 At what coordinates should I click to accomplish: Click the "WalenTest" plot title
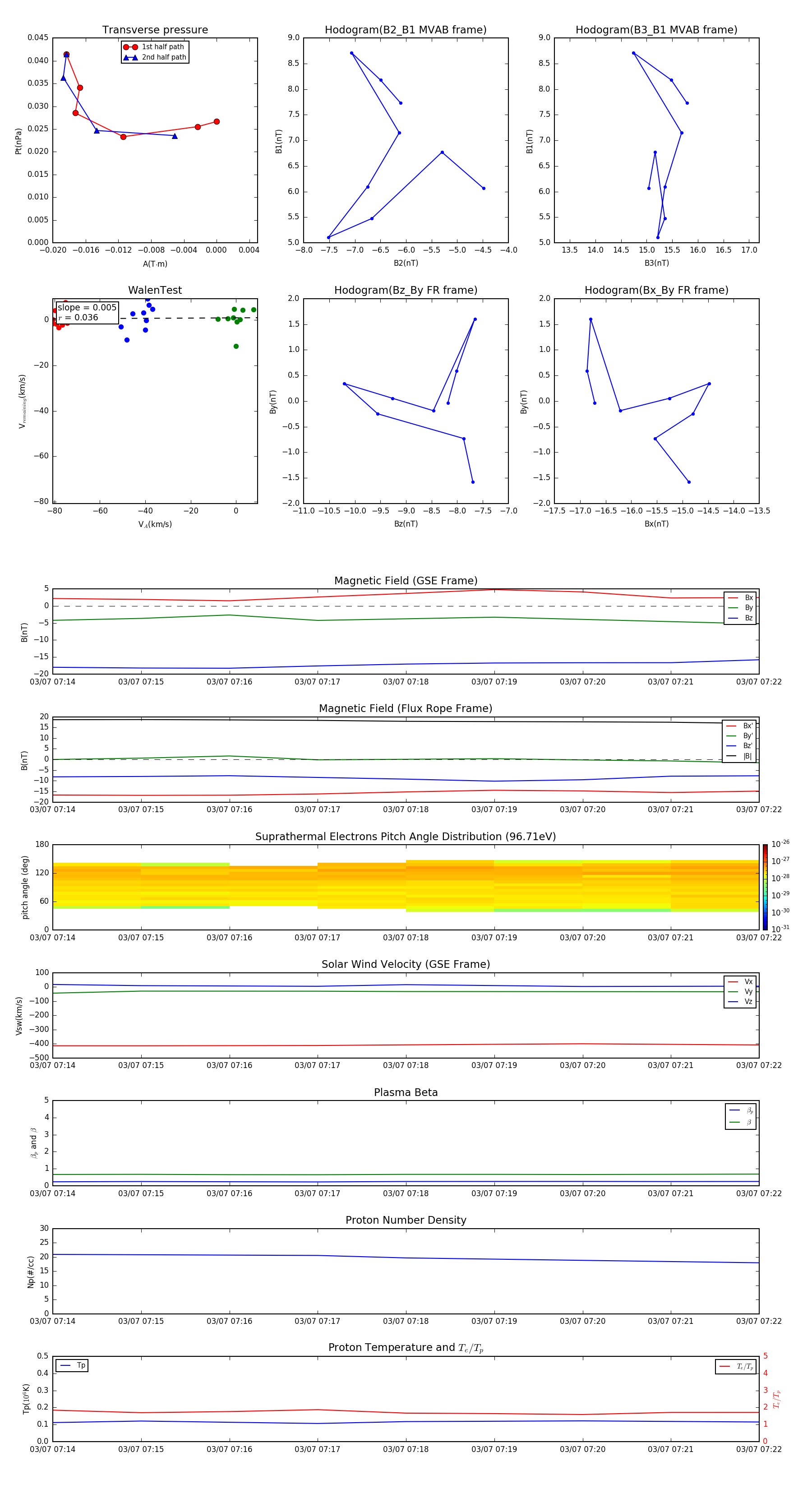click(155, 290)
